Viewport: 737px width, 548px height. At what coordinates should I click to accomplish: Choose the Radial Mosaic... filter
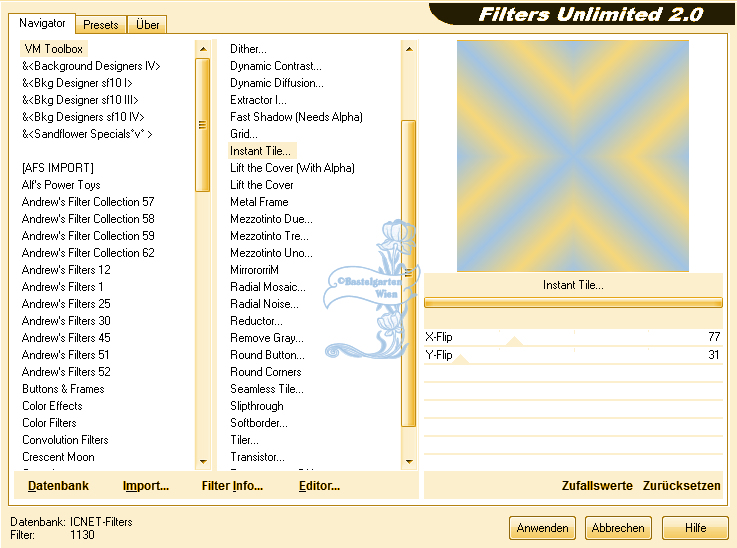[x=268, y=287]
